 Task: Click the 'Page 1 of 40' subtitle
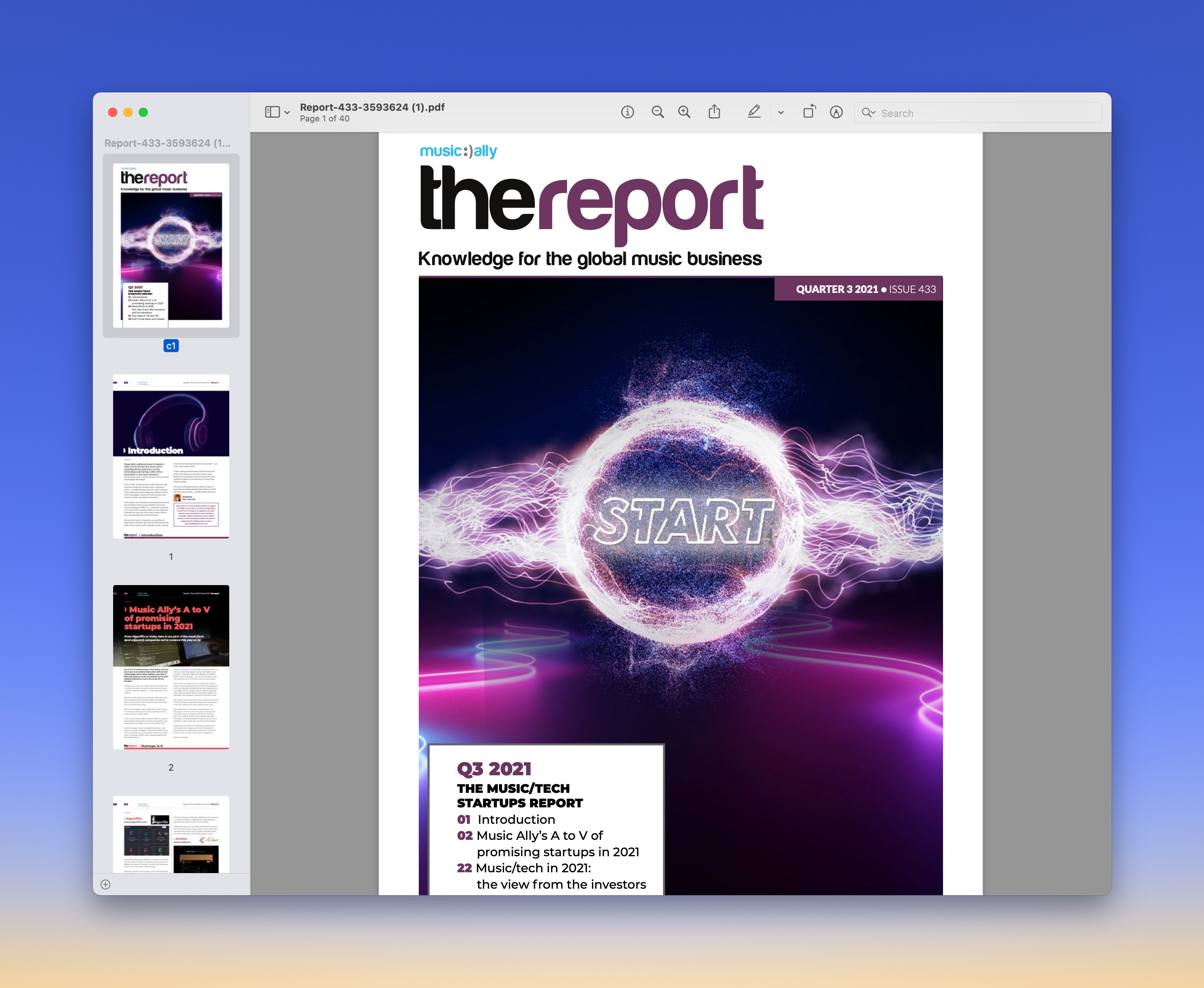[324, 119]
